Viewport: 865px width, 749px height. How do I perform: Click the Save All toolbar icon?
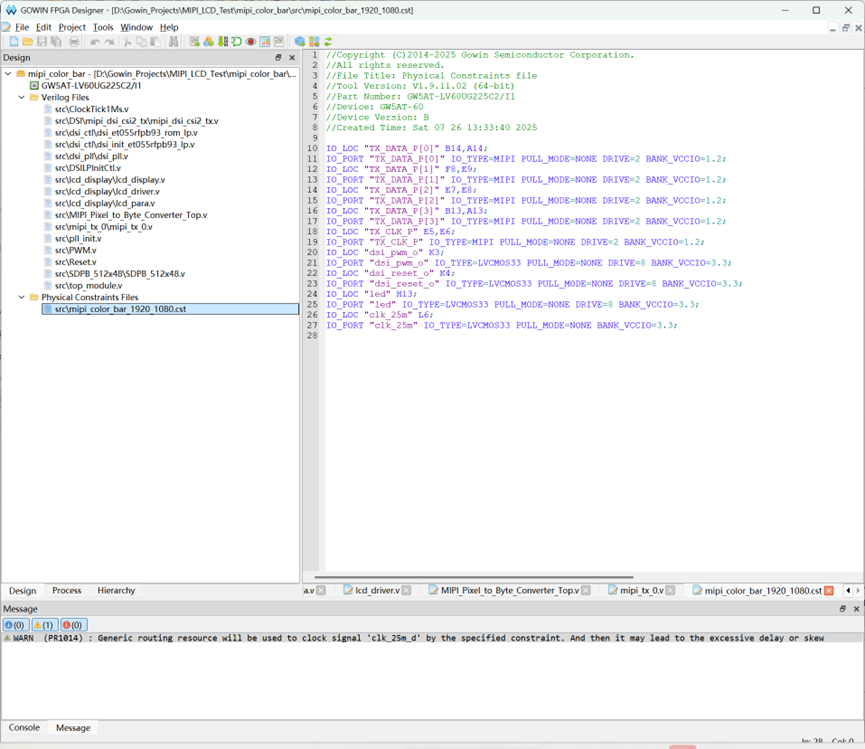point(56,42)
